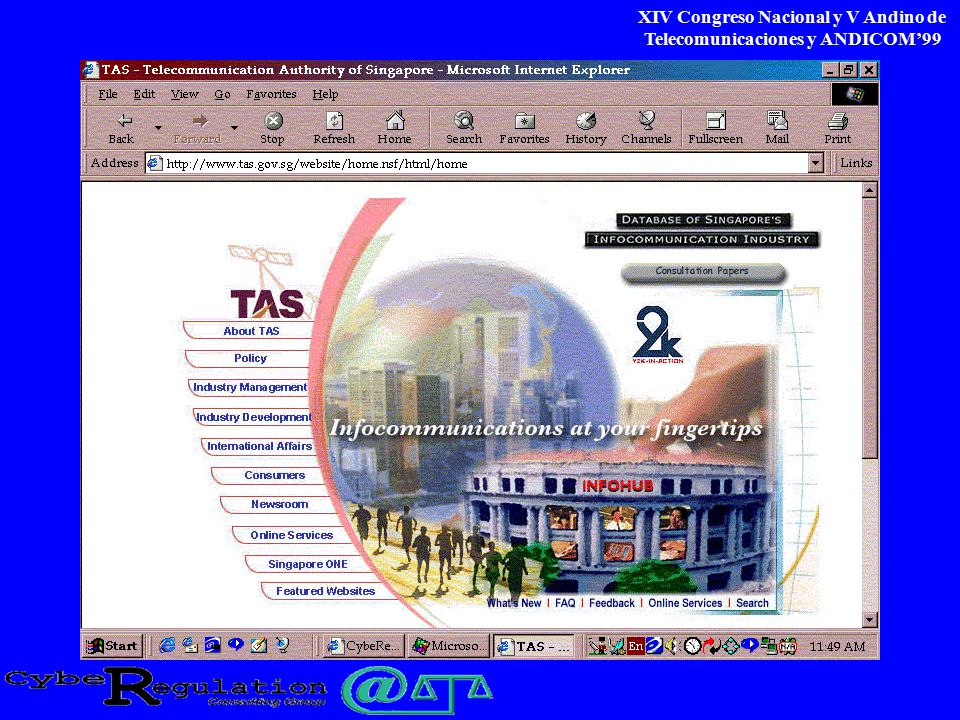Image resolution: width=960 pixels, height=720 pixels.
Task: Open the Help menu
Action: [325, 94]
